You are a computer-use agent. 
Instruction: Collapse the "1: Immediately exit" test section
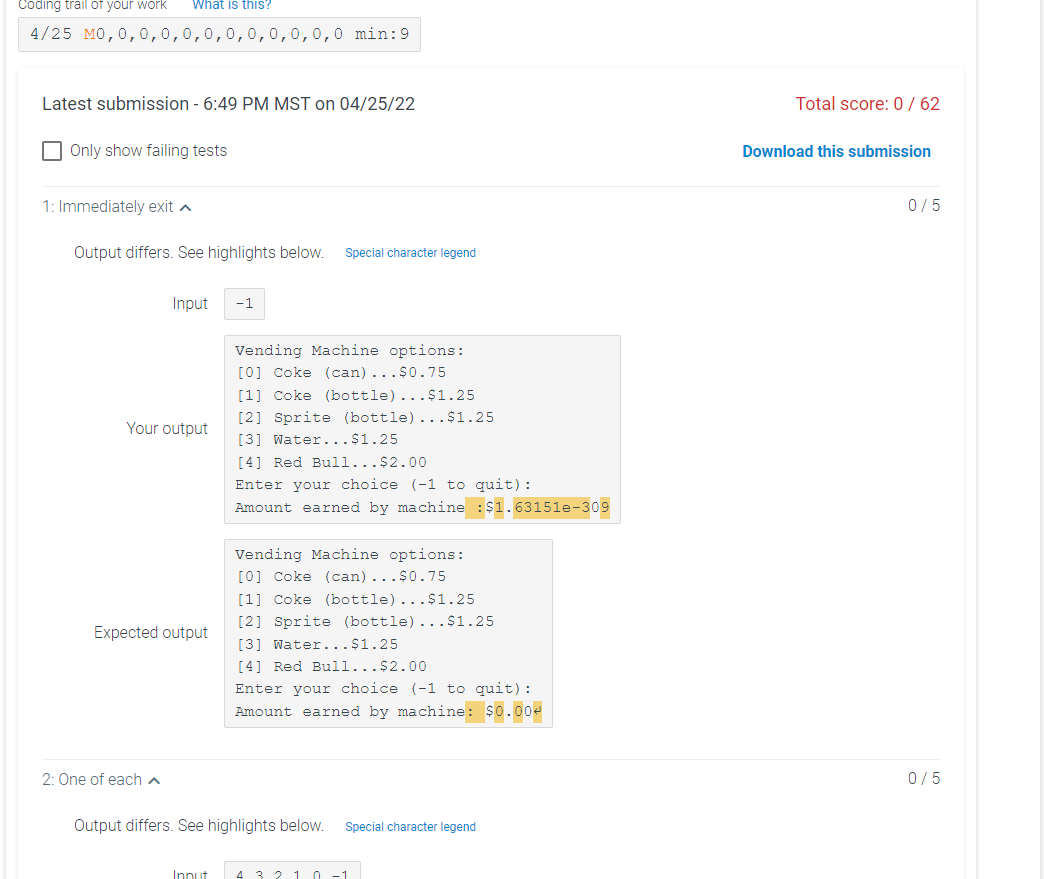pyautogui.click(x=186, y=206)
